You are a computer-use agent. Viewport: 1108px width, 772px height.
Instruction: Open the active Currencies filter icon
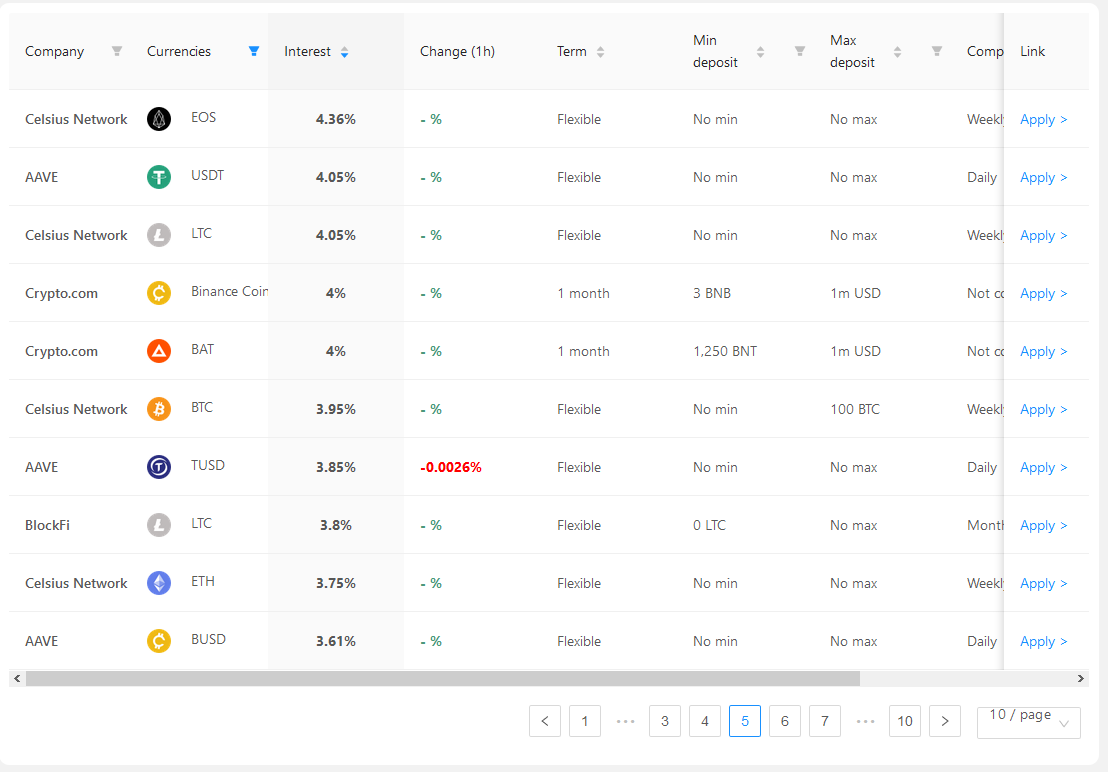coord(254,51)
